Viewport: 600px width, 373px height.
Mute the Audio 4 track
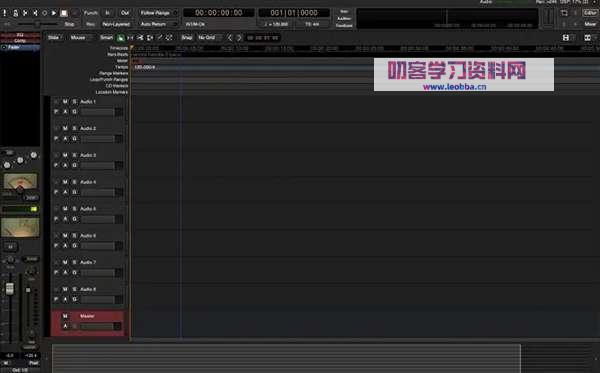pyautogui.click(x=65, y=182)
